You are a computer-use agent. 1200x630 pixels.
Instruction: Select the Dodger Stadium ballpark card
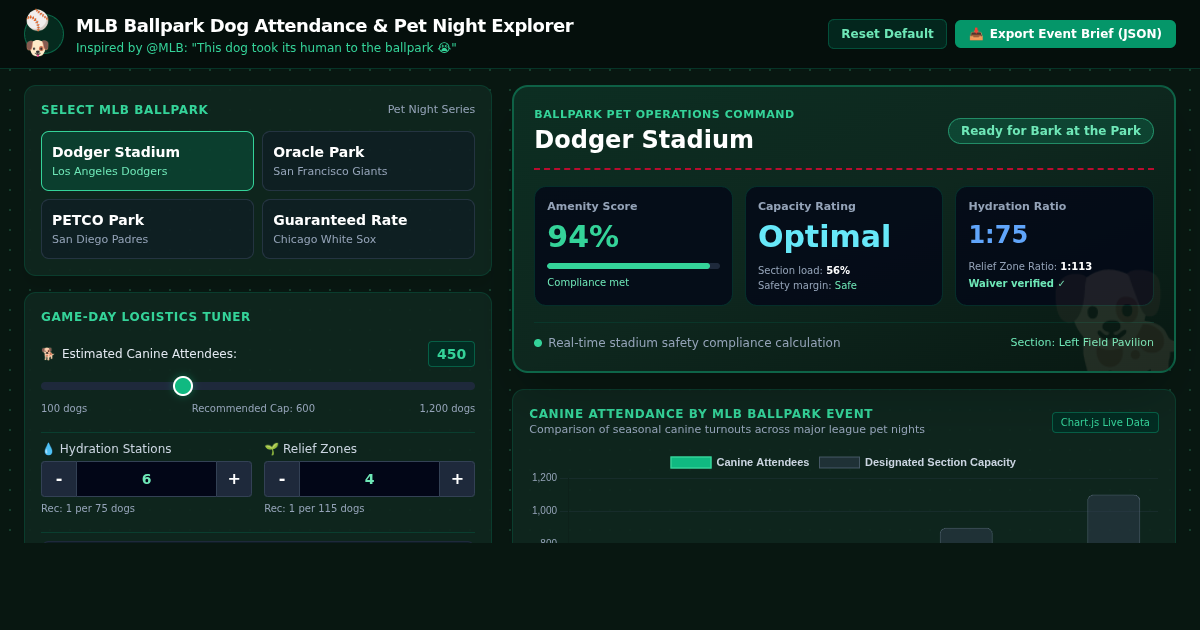click(147, 161)
